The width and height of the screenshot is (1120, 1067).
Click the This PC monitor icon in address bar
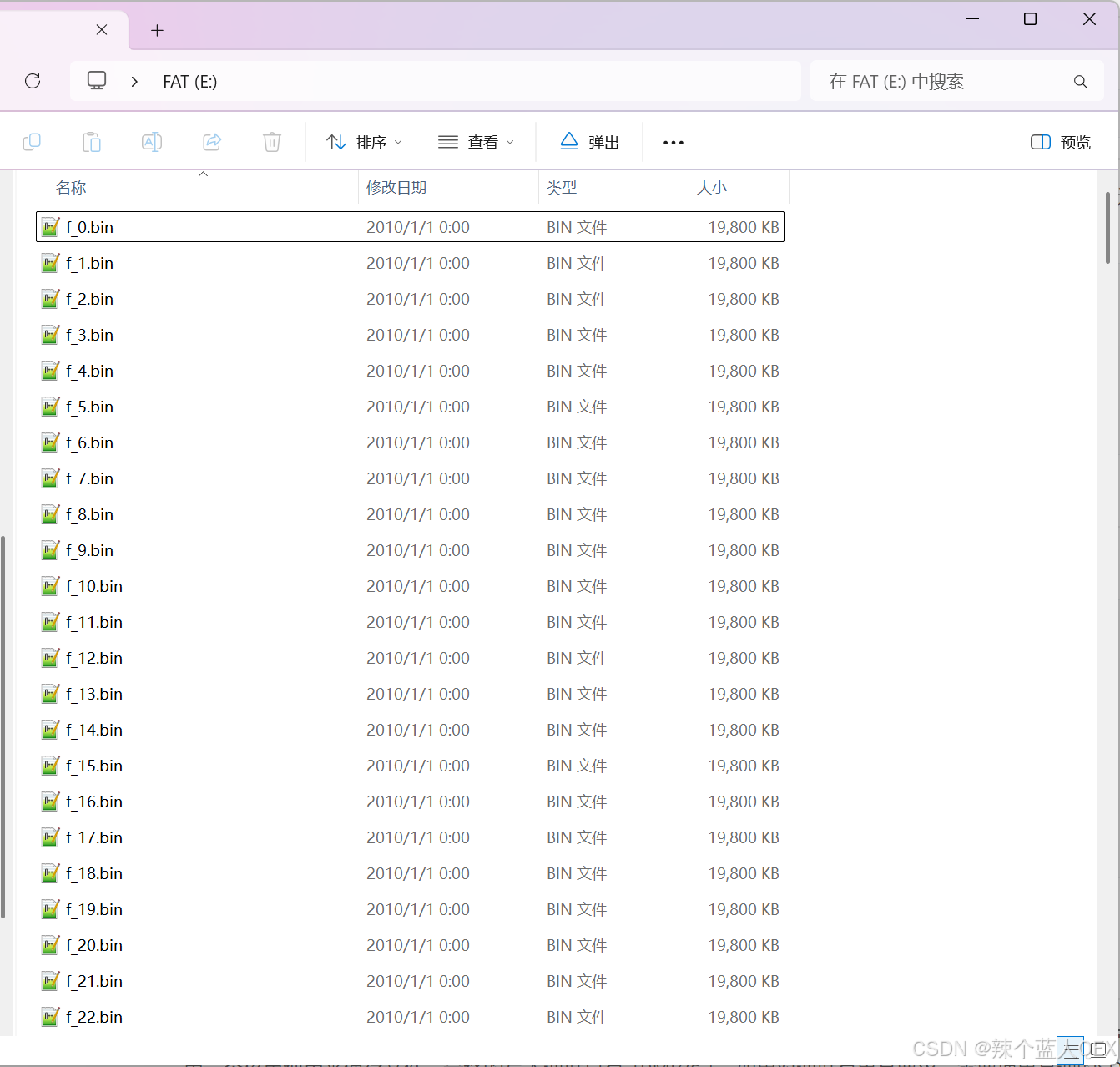tap(97, 81)
